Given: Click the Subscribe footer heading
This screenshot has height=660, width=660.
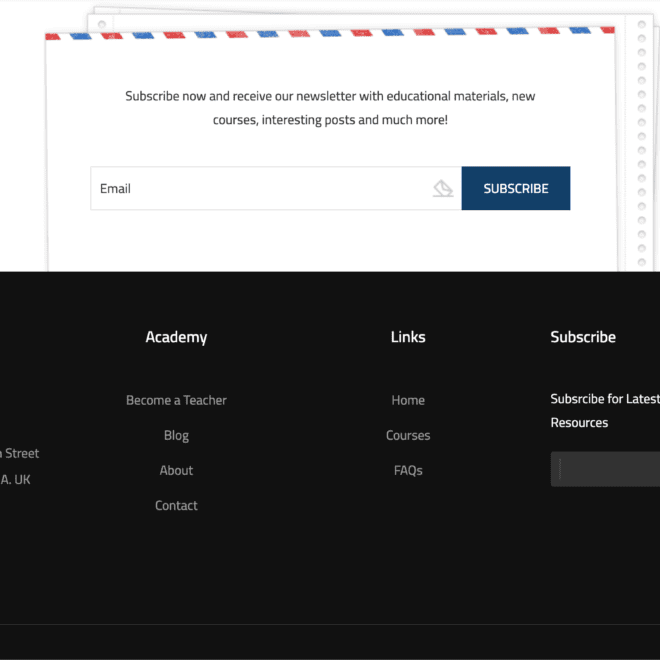Looking at the screenshot, I should point(583,337).
